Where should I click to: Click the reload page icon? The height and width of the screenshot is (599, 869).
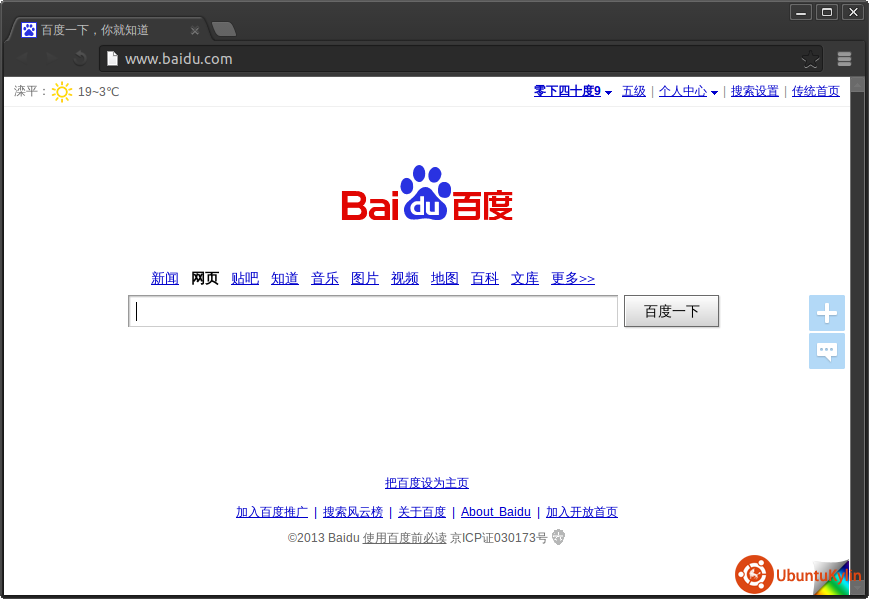(80, 59)
